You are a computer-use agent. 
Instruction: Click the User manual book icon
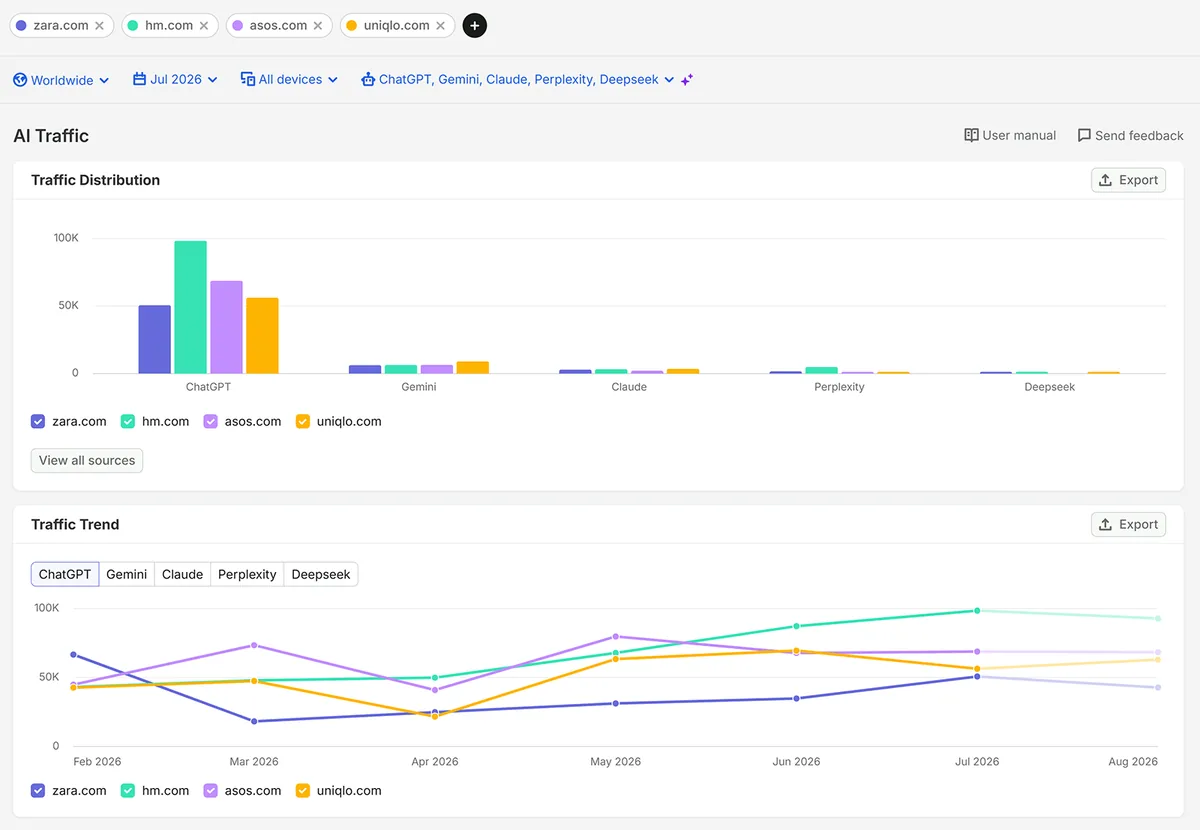pos(971,135)
